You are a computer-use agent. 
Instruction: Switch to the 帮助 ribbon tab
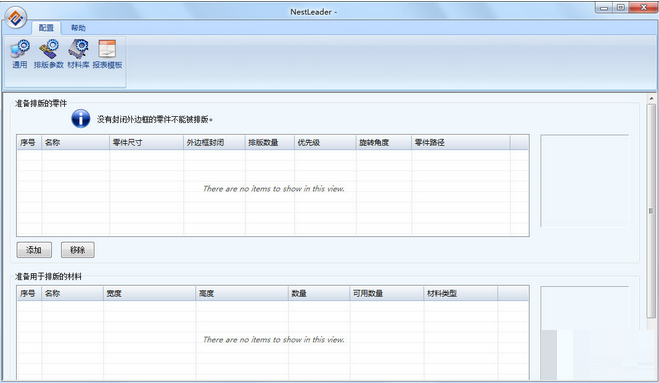(78, 28)
